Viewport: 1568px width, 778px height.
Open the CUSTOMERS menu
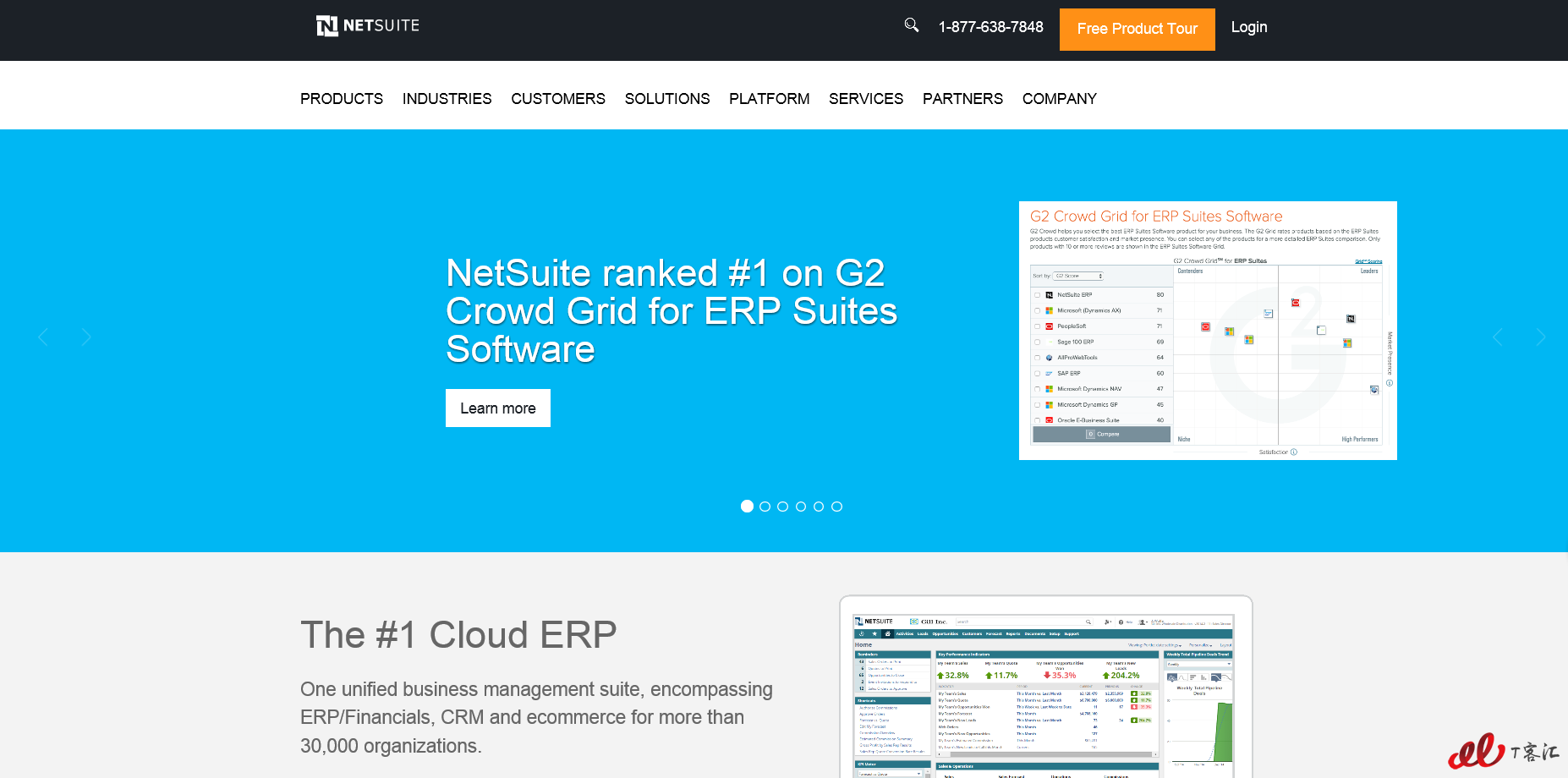558,99
